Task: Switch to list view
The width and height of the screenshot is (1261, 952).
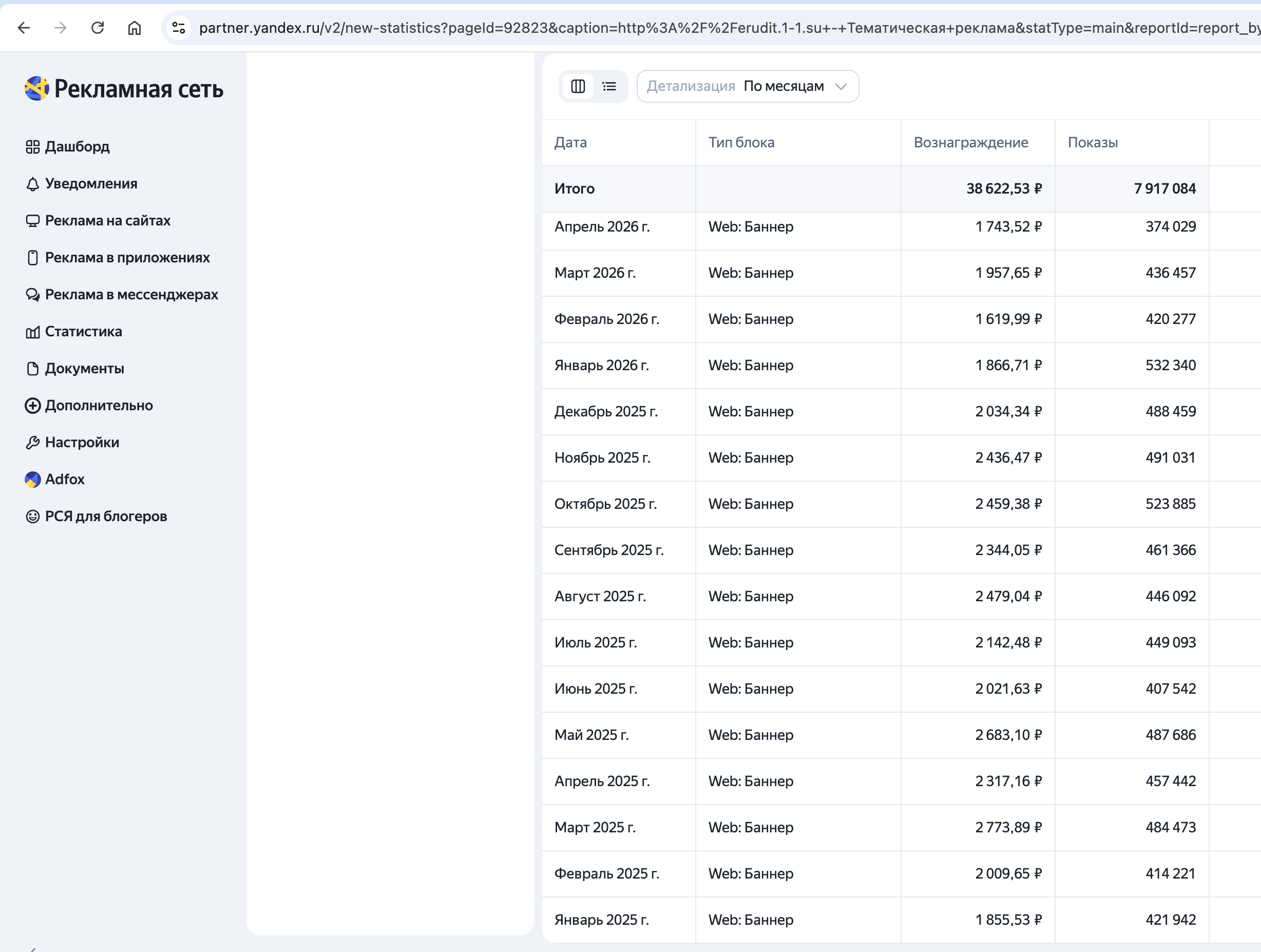Action: coord(609,86)
